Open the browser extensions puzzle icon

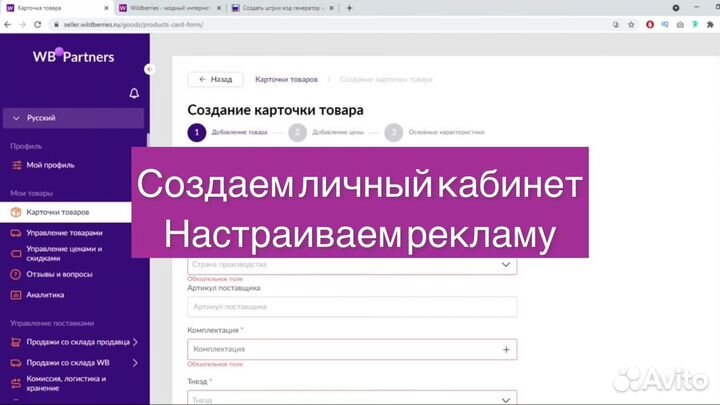pos(710,24)
